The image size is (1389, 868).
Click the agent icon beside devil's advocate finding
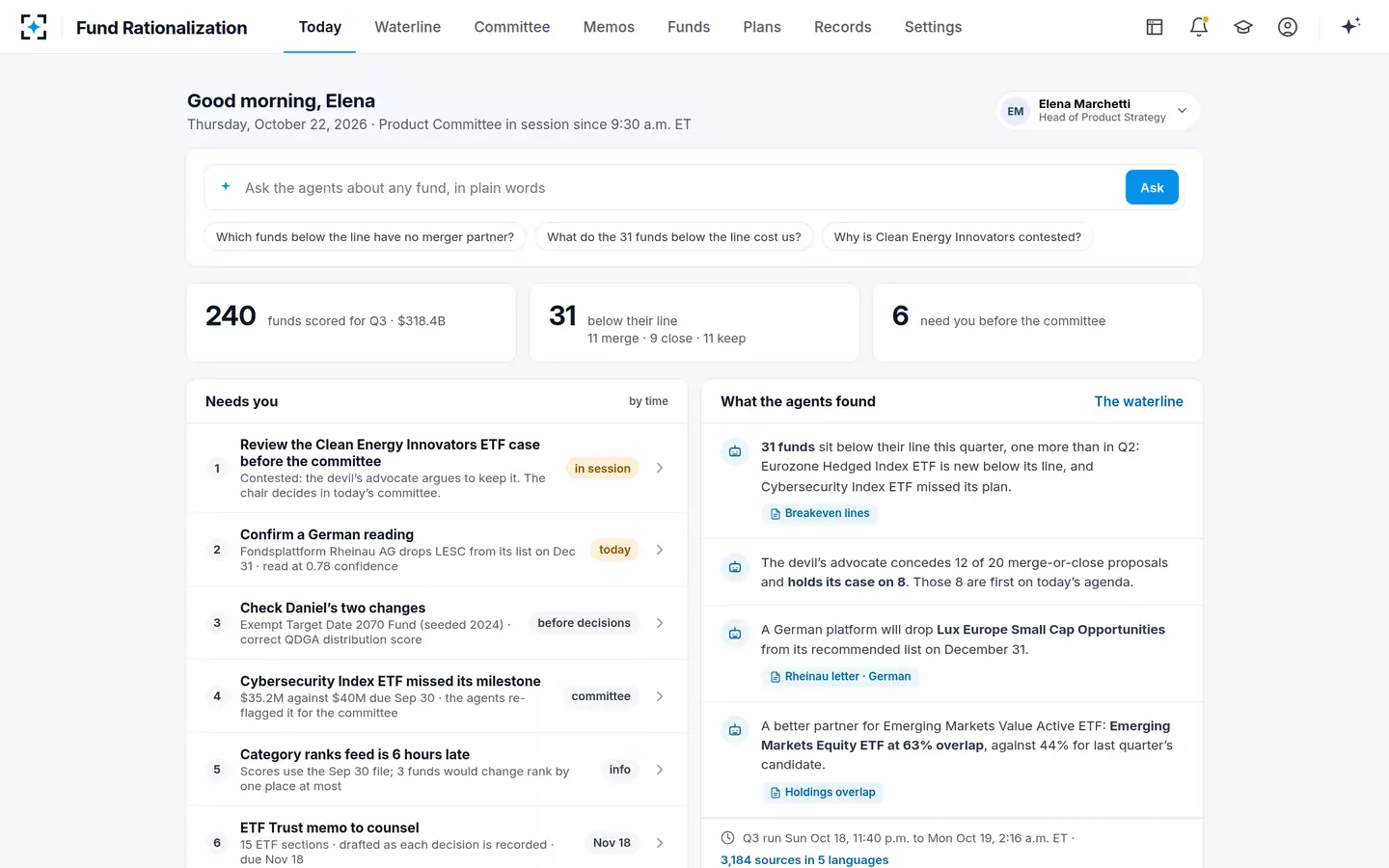735,567
